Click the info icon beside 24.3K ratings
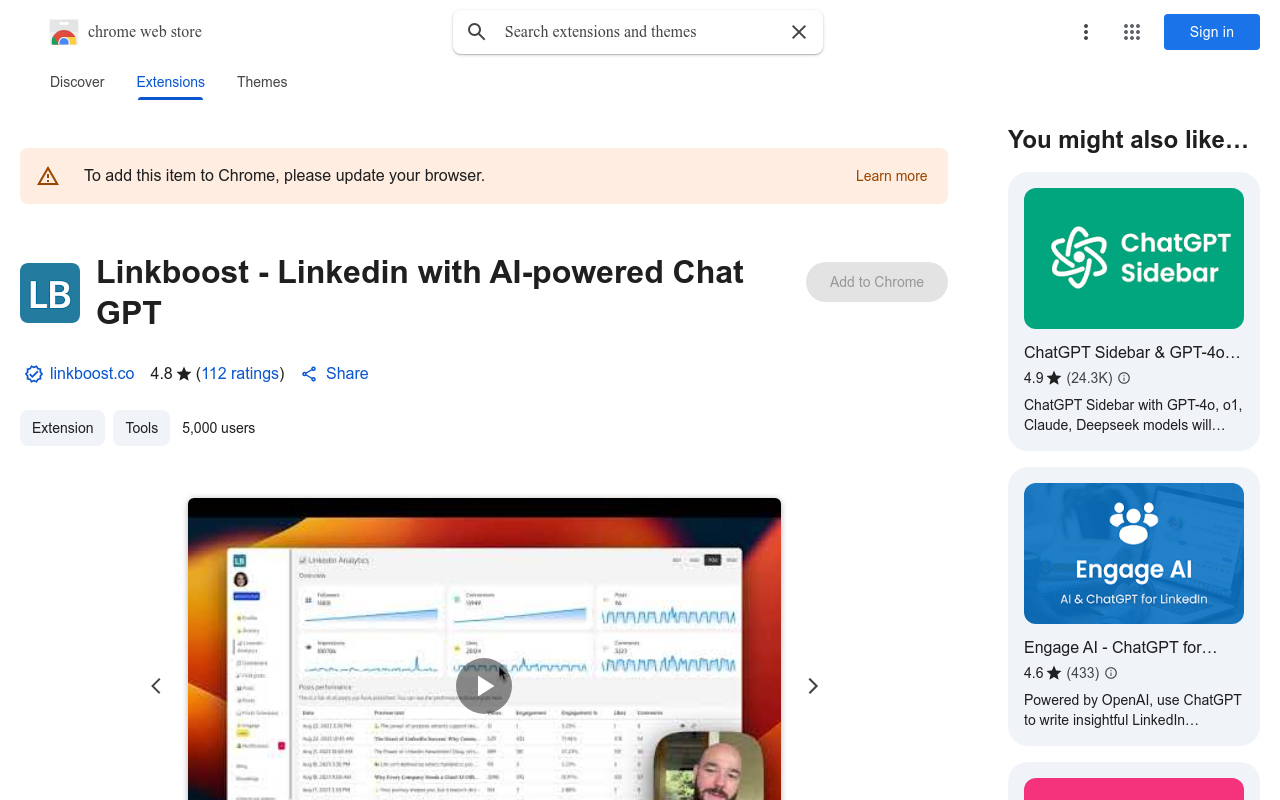 tap(1124, 378)
